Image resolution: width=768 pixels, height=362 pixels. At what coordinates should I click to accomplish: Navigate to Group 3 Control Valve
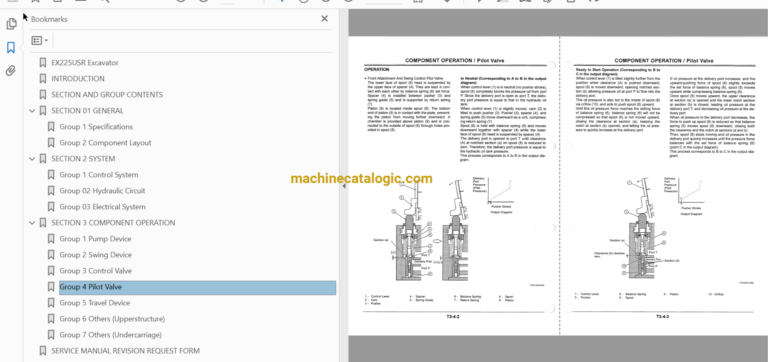coord(96,271)
